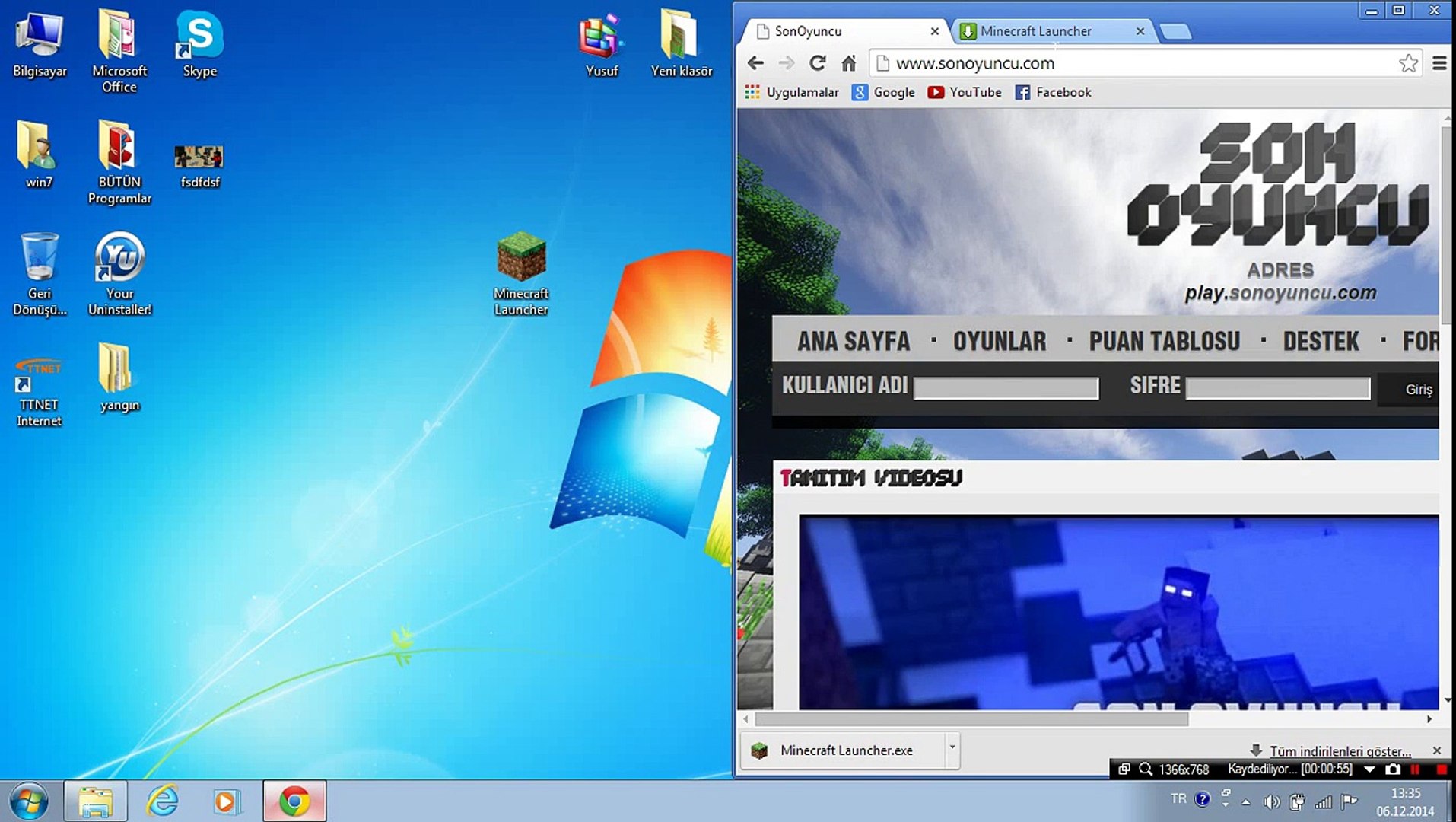Viewport: 1456px width, 822px height.
Task: Select the Yusuf WinRAR archive icon
Action: pyautogui.click(x=602, y=44)
